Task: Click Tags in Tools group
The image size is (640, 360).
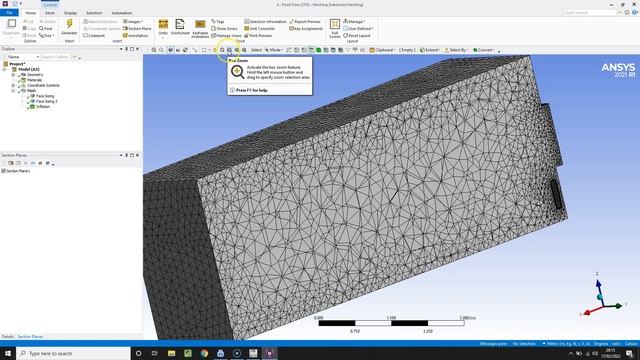Action: click(218, 21)
